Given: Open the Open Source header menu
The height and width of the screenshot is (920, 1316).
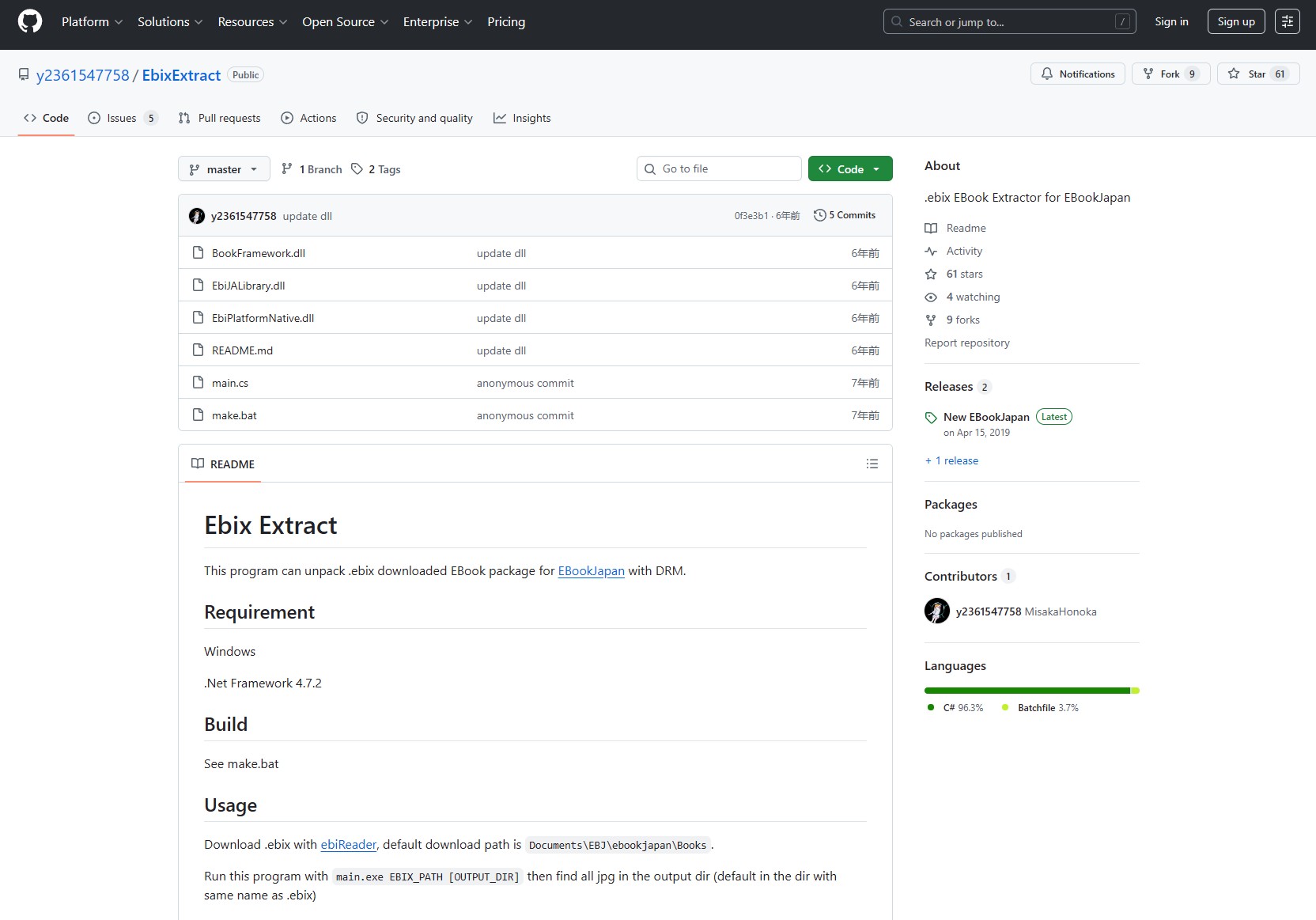Looking at the screenshot, I should tap(345, 22).
